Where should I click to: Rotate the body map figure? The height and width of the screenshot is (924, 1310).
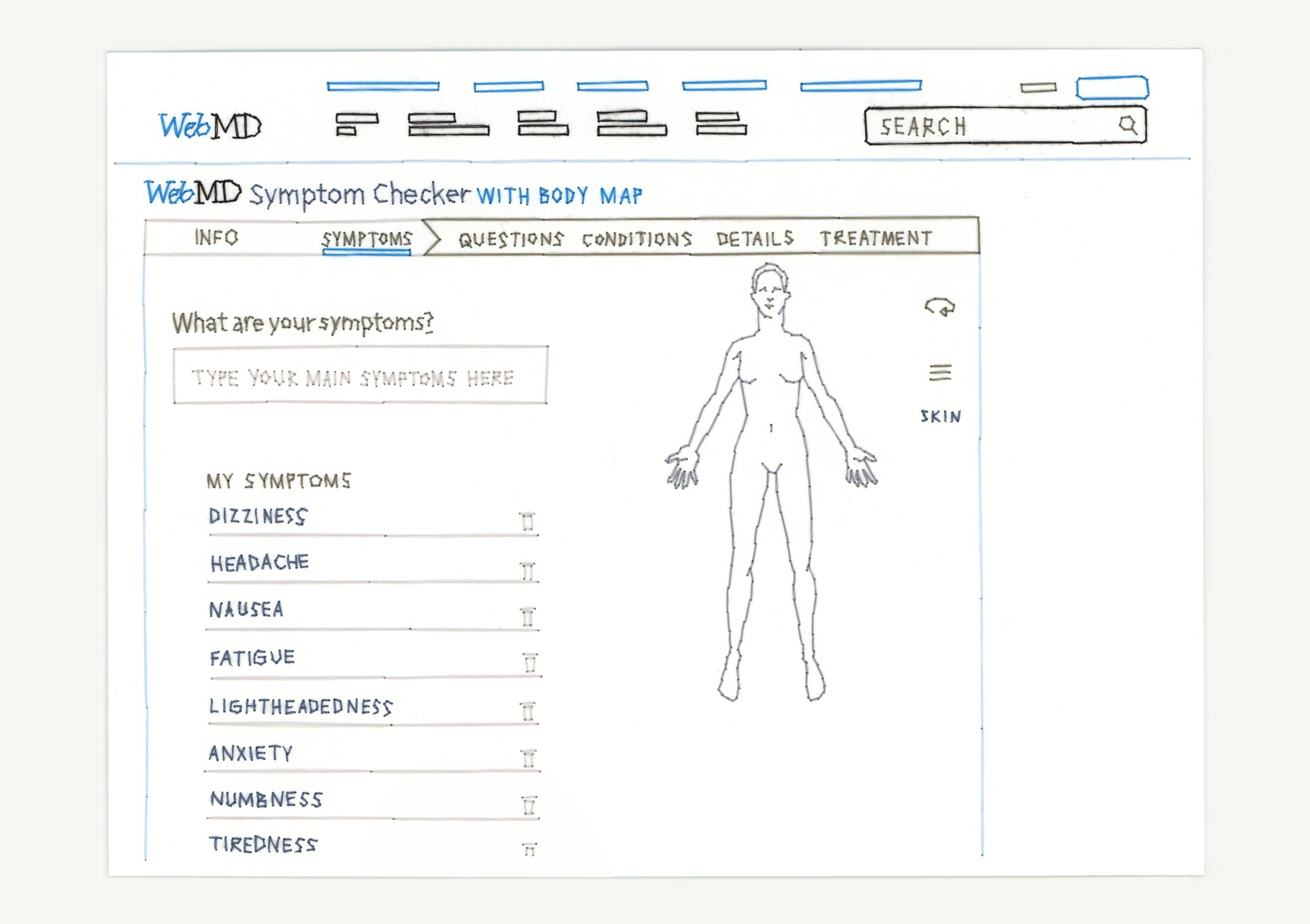pyautogui.click(x=940, y=307)
